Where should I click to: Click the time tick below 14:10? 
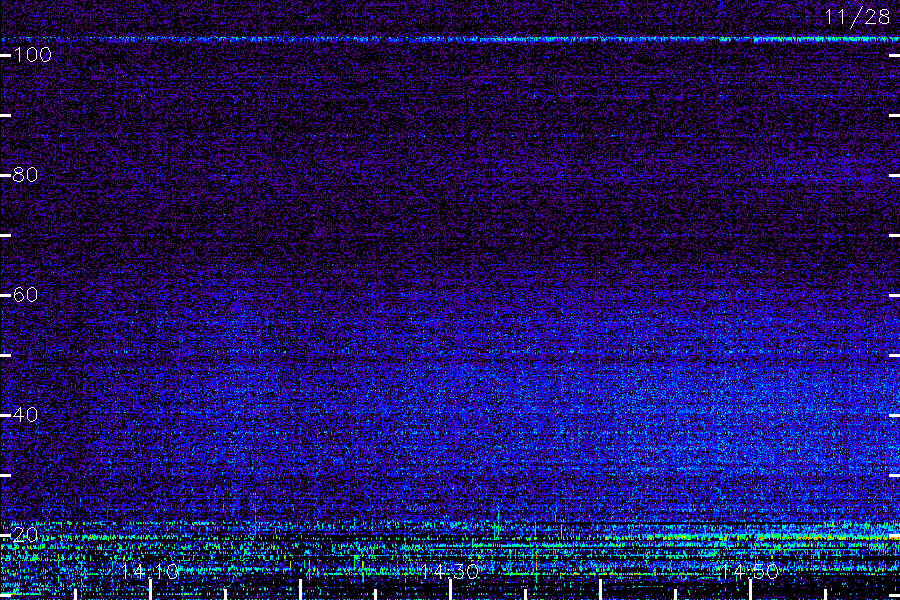click(150, 590)
